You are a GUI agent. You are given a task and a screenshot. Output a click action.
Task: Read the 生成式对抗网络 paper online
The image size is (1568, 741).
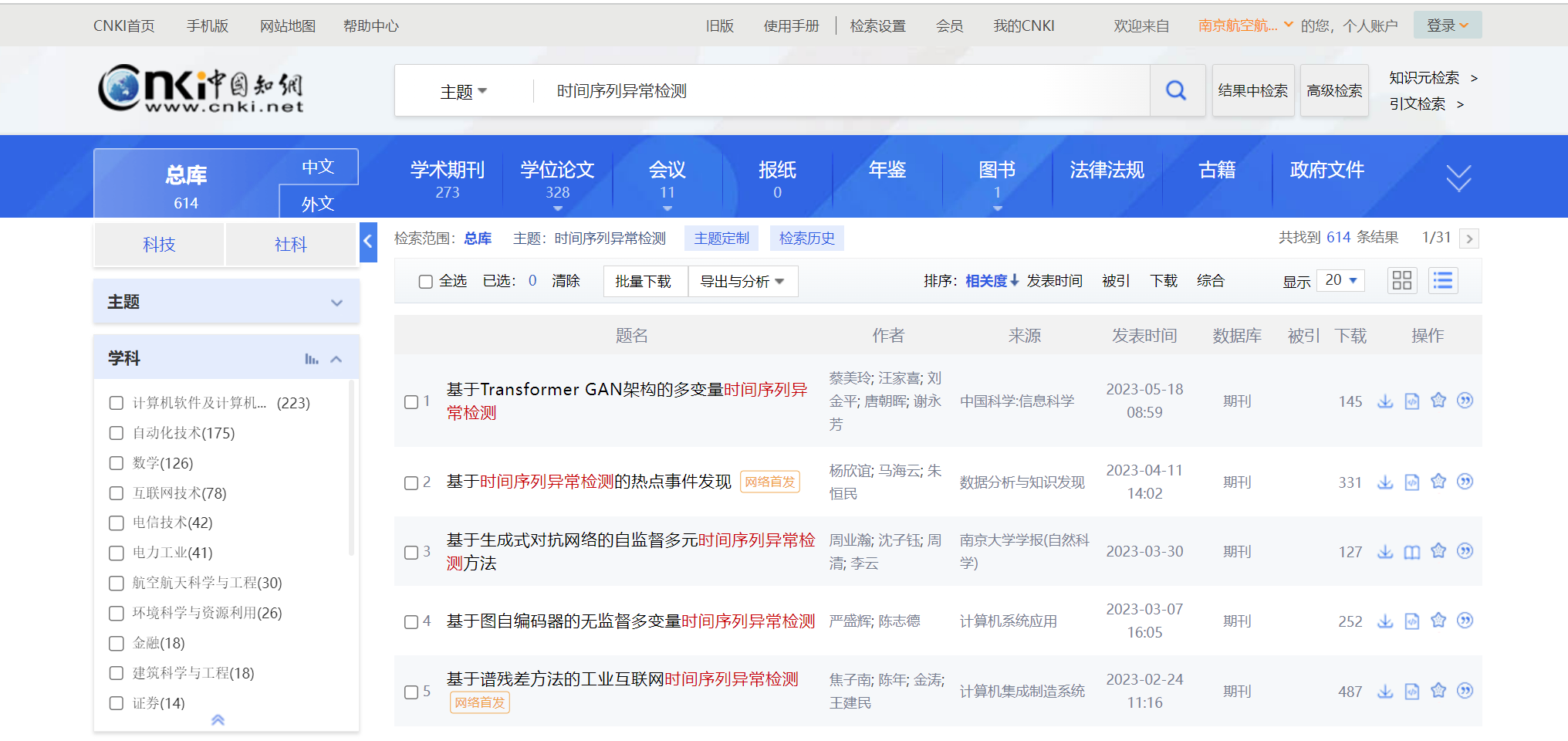[x=1411, y=551]
